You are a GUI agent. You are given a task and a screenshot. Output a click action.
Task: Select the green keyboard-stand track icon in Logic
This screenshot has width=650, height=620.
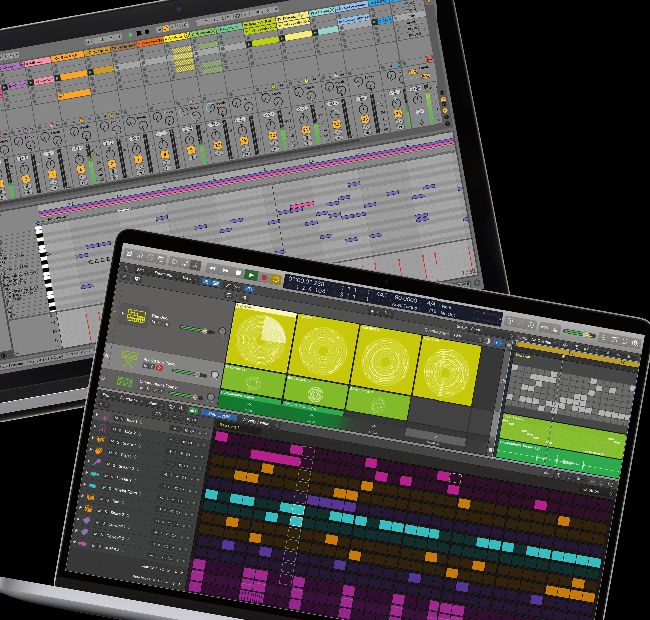(x=129, y=358)
